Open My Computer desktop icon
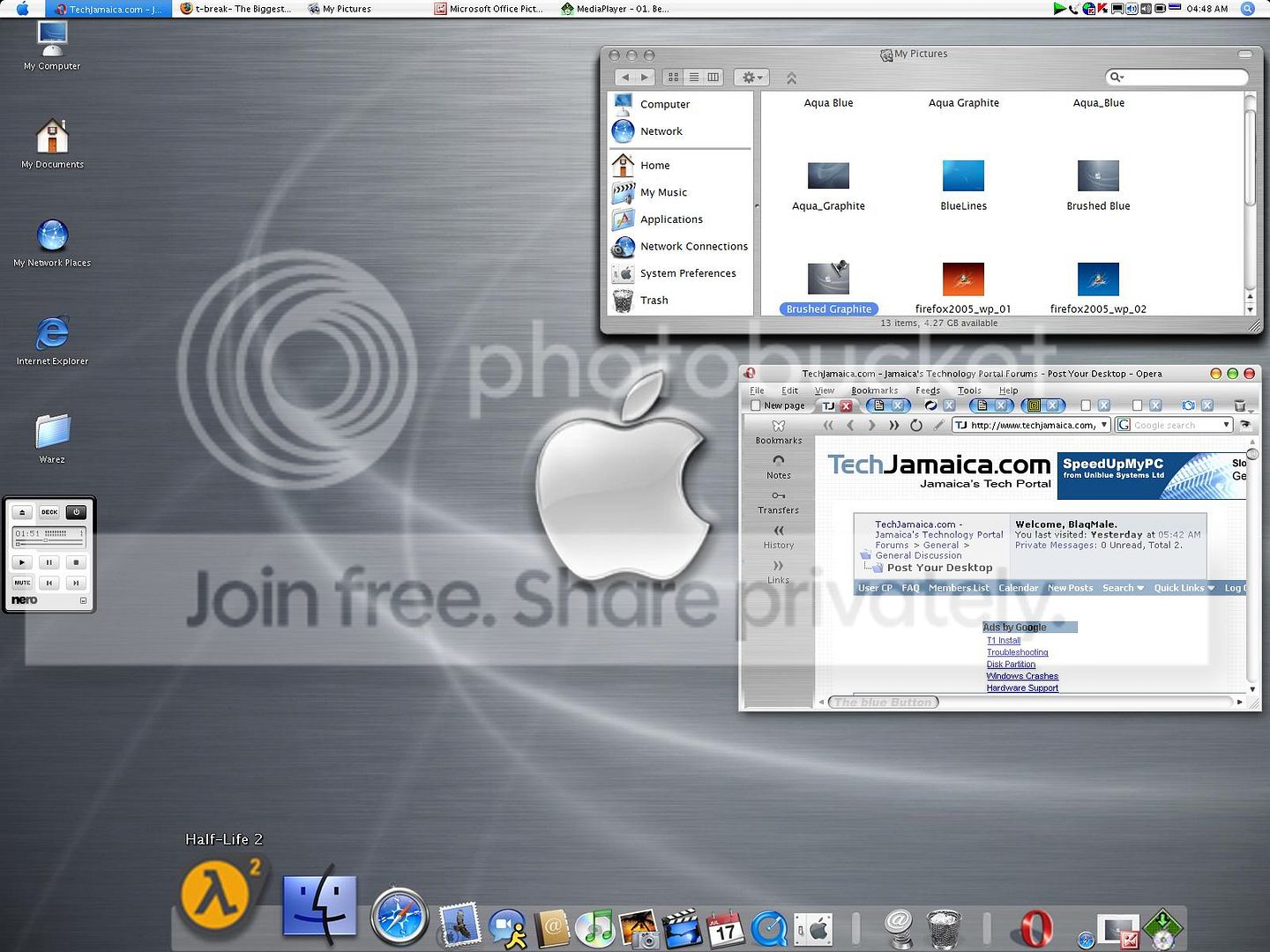This screenshot has height=952, width=1270. tap(52, 46)
